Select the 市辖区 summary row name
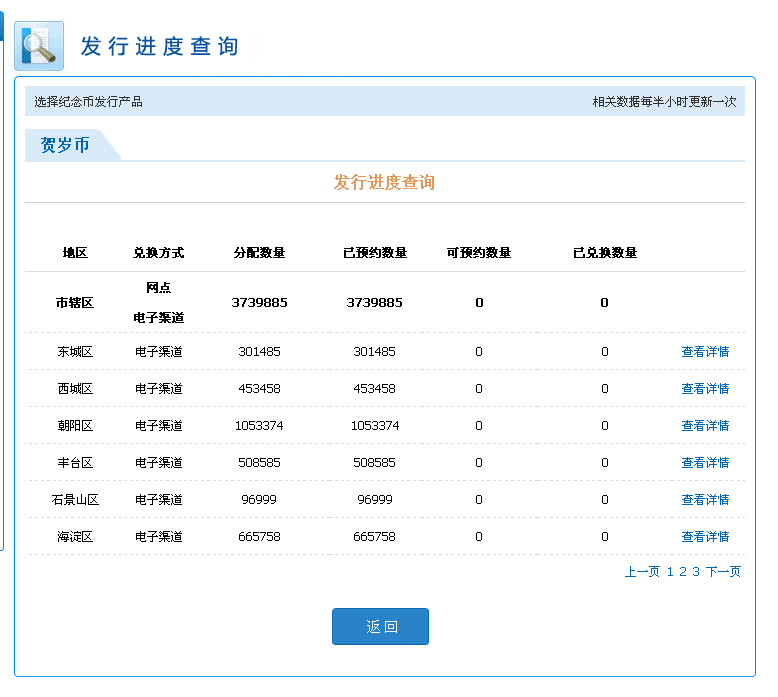This screenshot has width=778, height=697. [x=75, y=302]
